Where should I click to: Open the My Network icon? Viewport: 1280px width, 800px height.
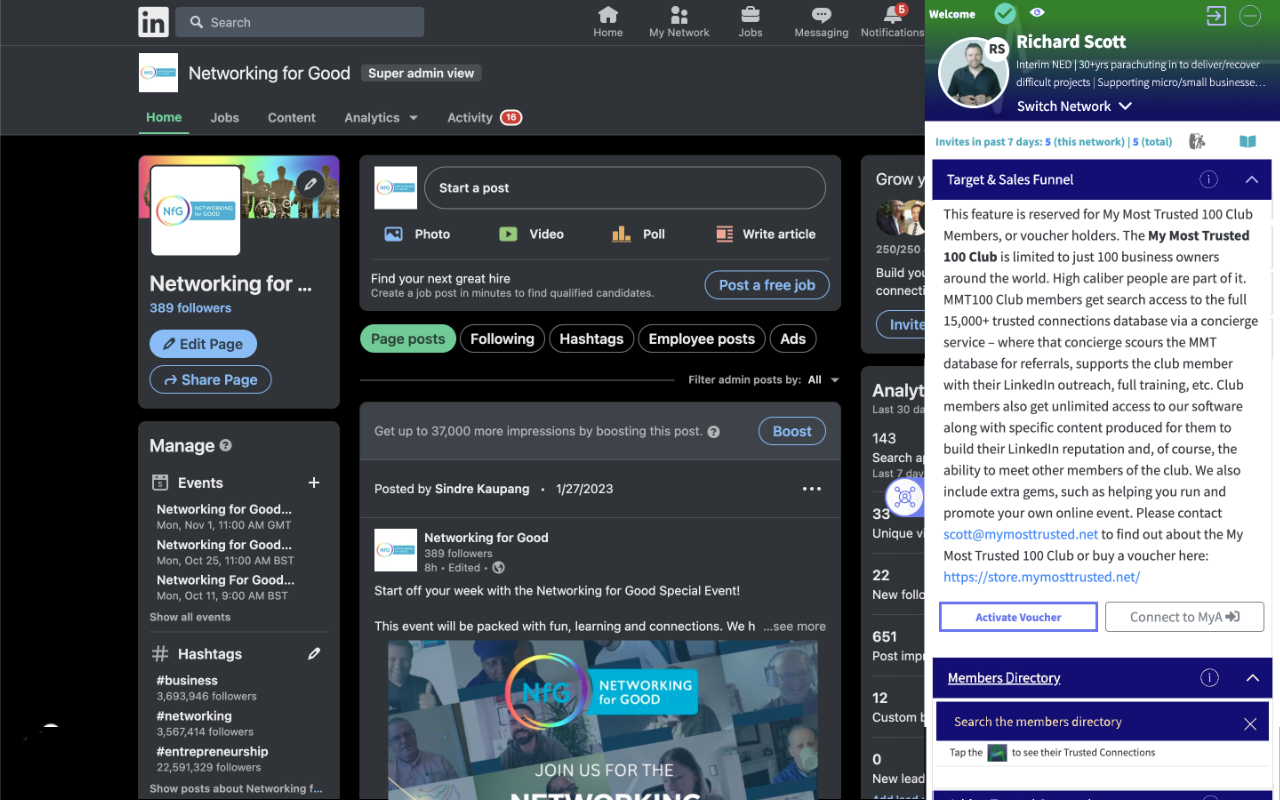[x=679, y=21]
